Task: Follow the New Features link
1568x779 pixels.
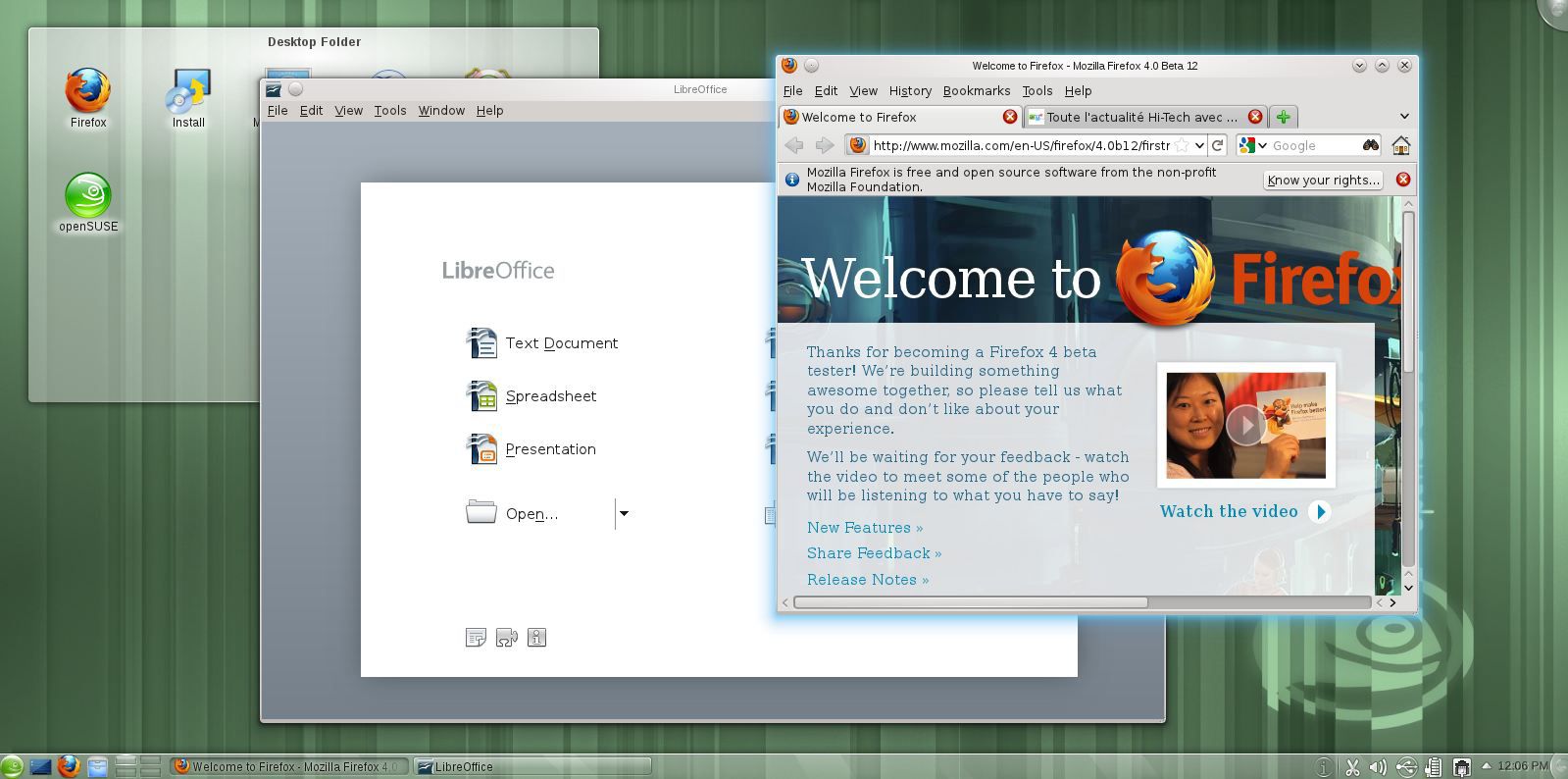Action: 865,528
